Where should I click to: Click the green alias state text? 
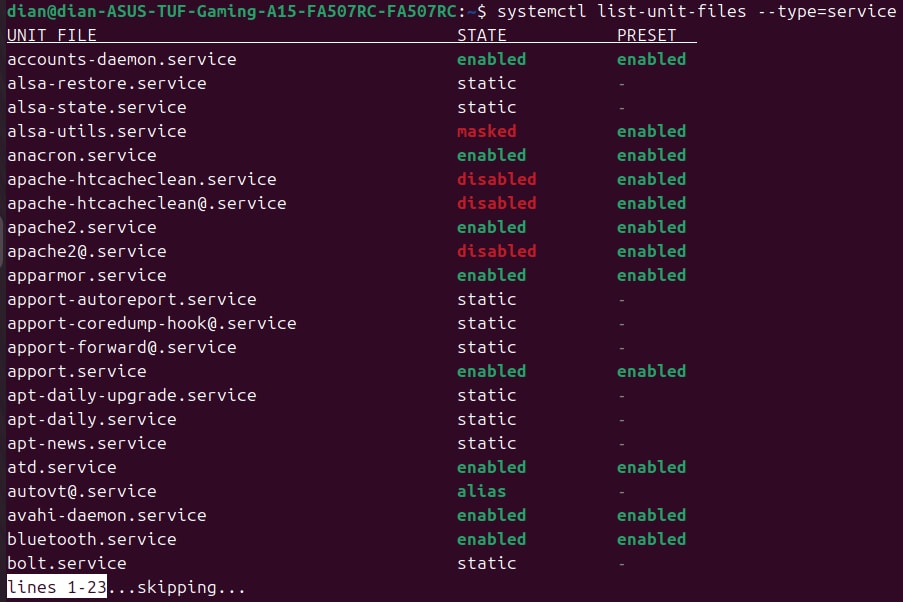pos(481,491)
